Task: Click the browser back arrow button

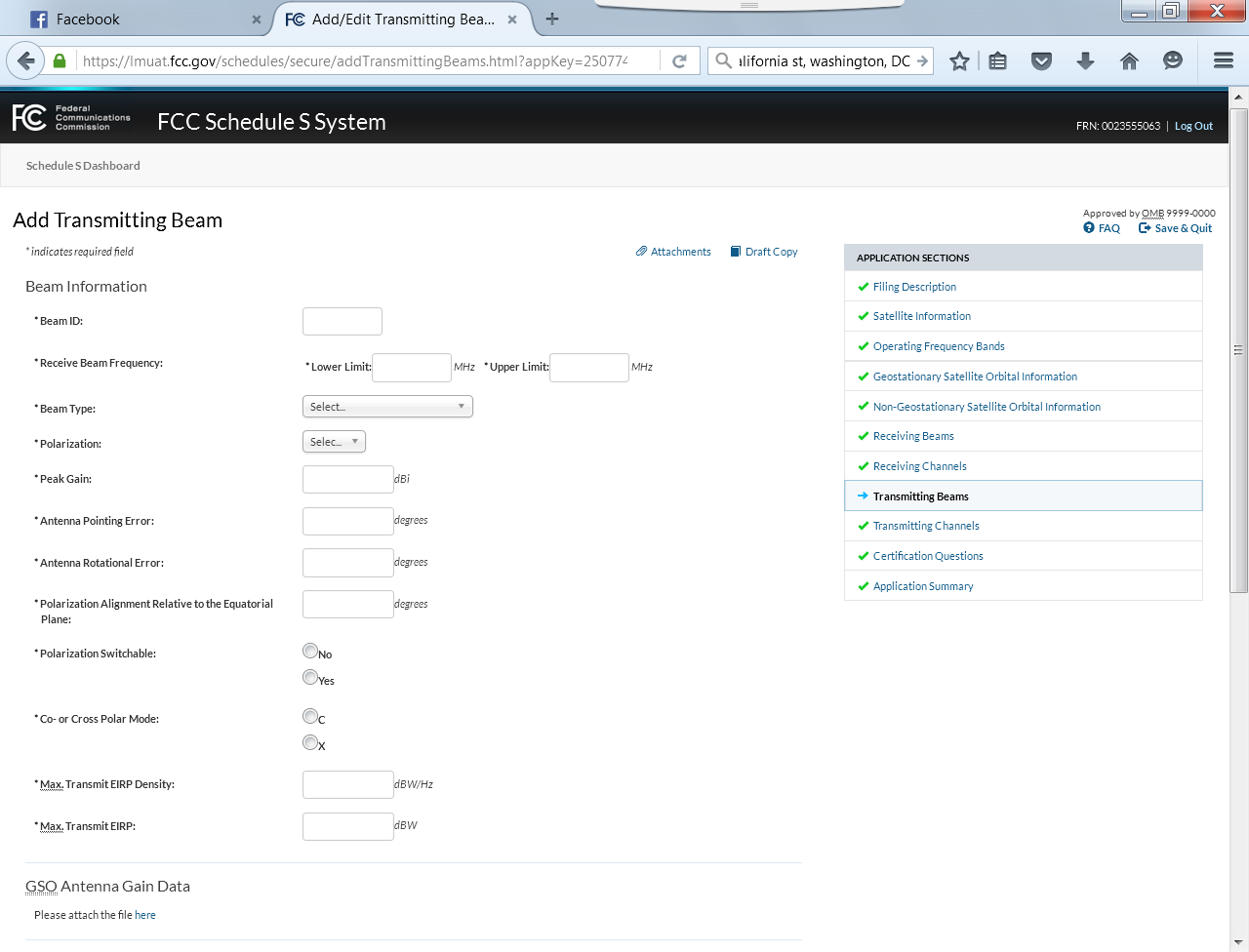Action: tap(26, 60)
